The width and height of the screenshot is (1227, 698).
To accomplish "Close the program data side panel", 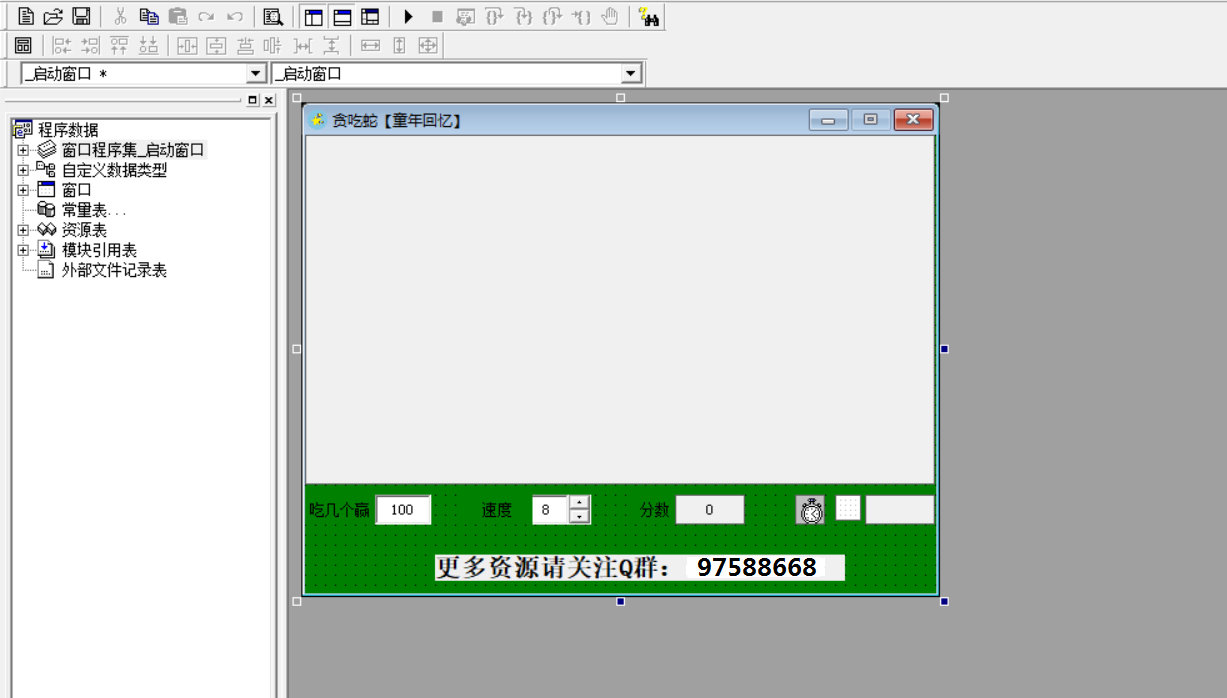I will (268, 100).
